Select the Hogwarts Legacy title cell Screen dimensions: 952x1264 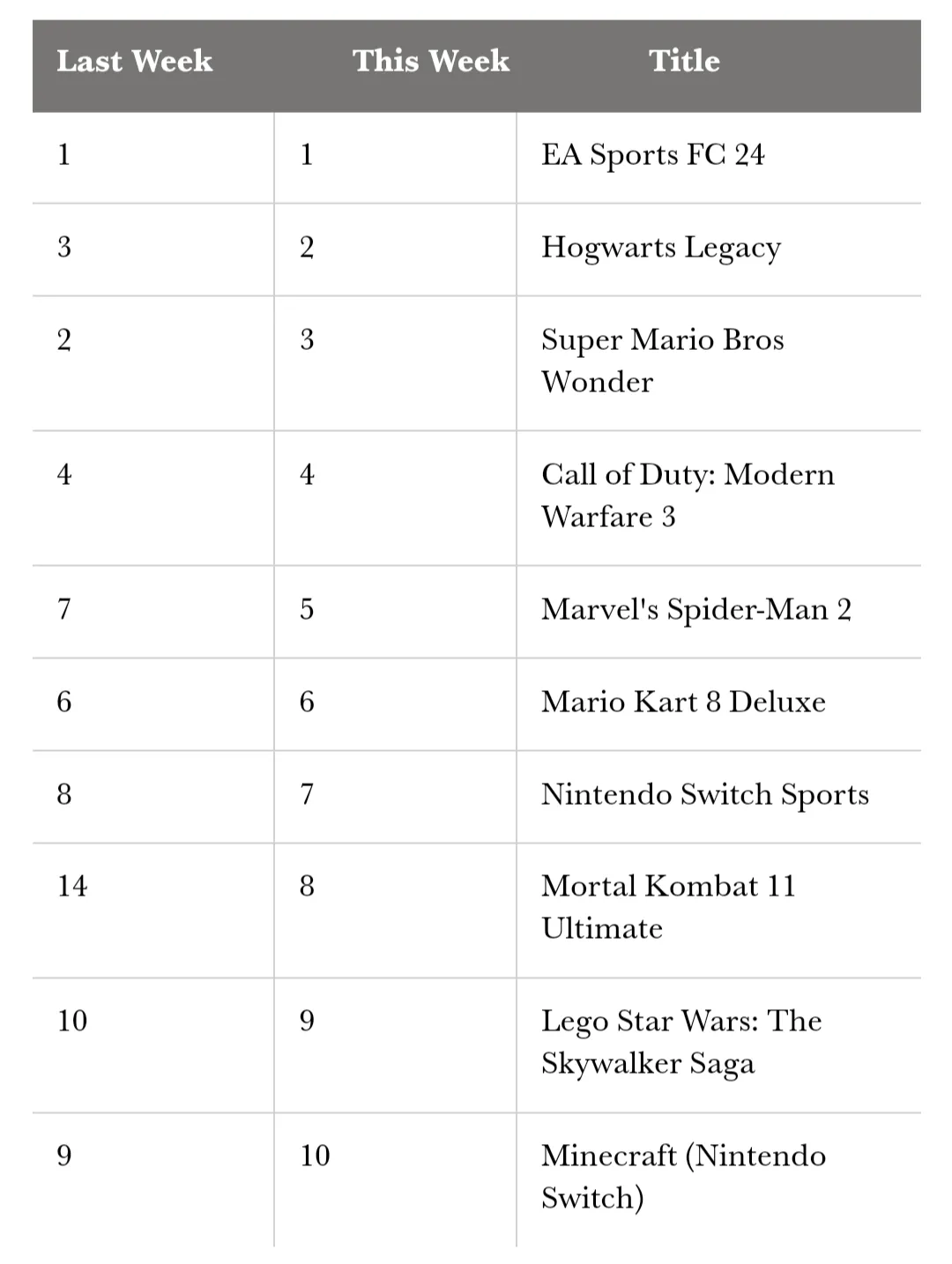coord(660,249)
